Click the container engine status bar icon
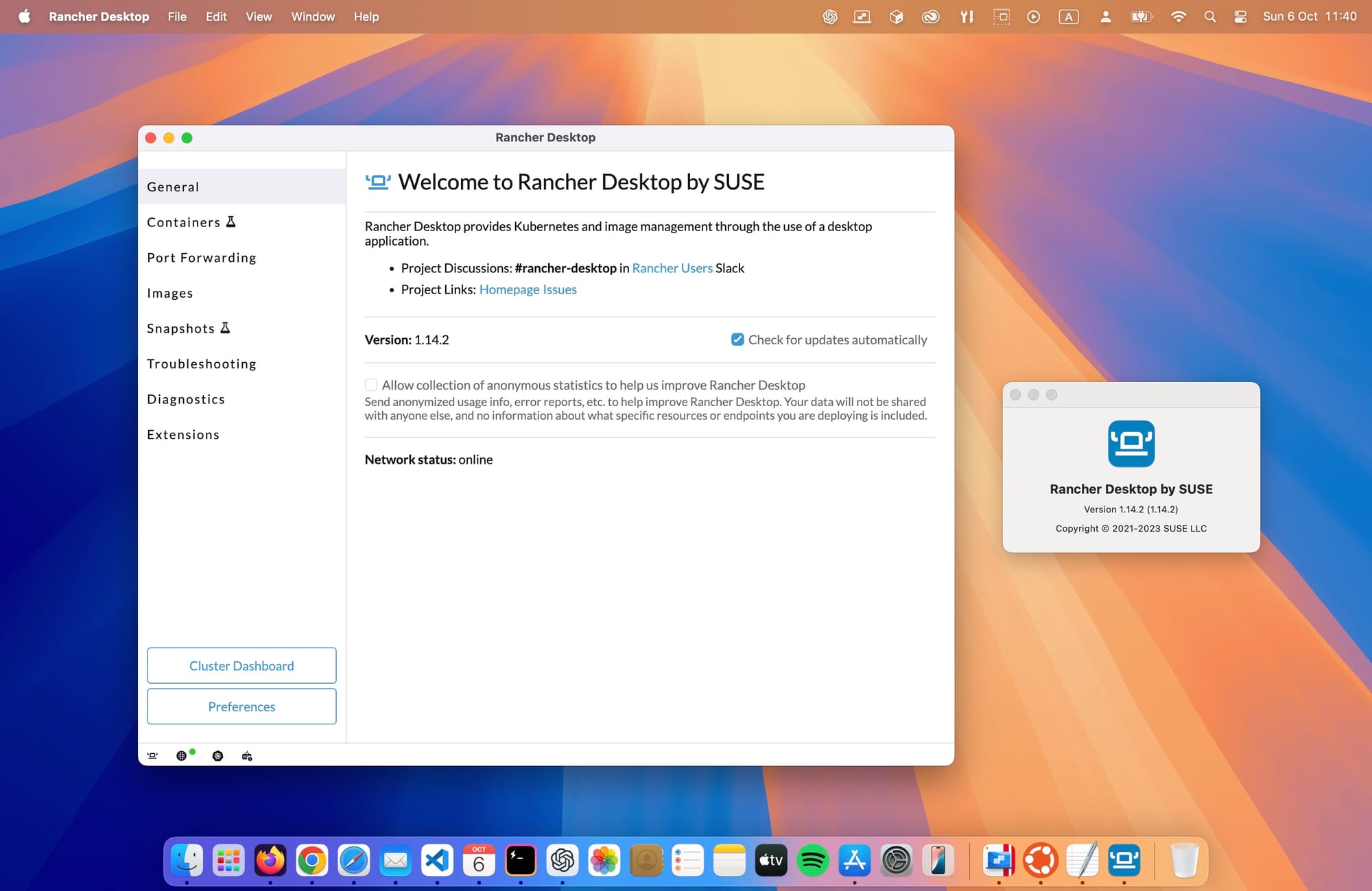Viewport: 1372px width, 891px height. [247, 756]
